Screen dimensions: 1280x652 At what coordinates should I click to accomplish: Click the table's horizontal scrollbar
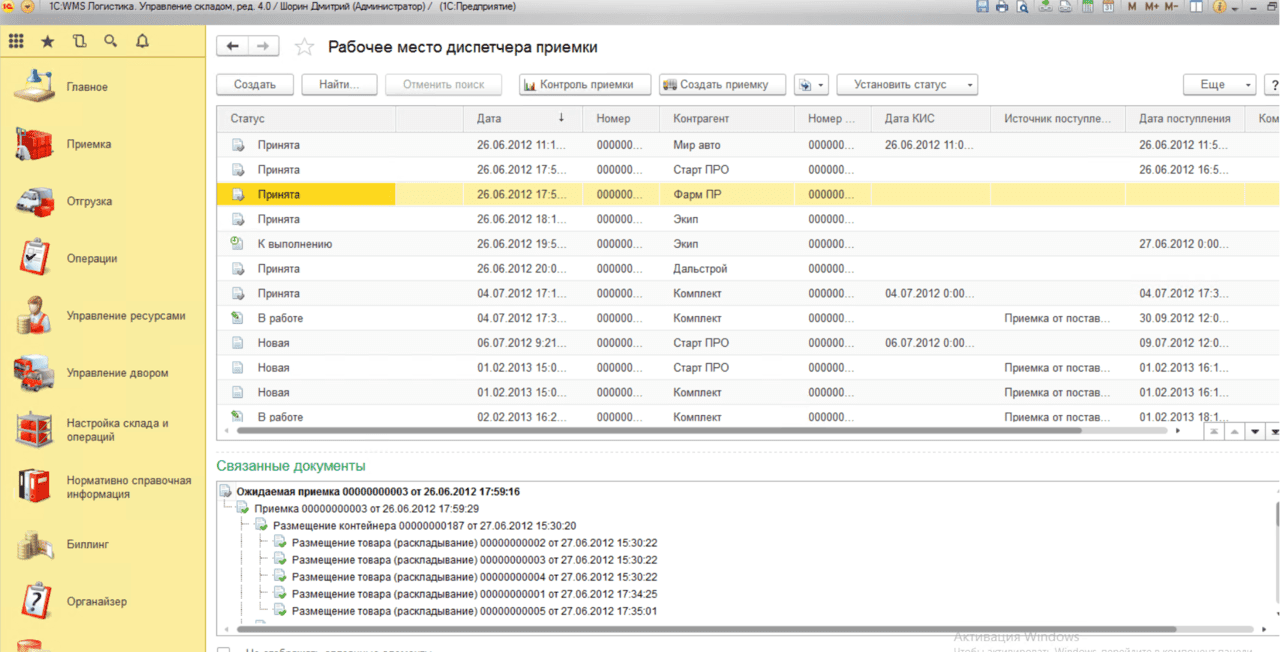pyautogui.click(x=659, y=431)
